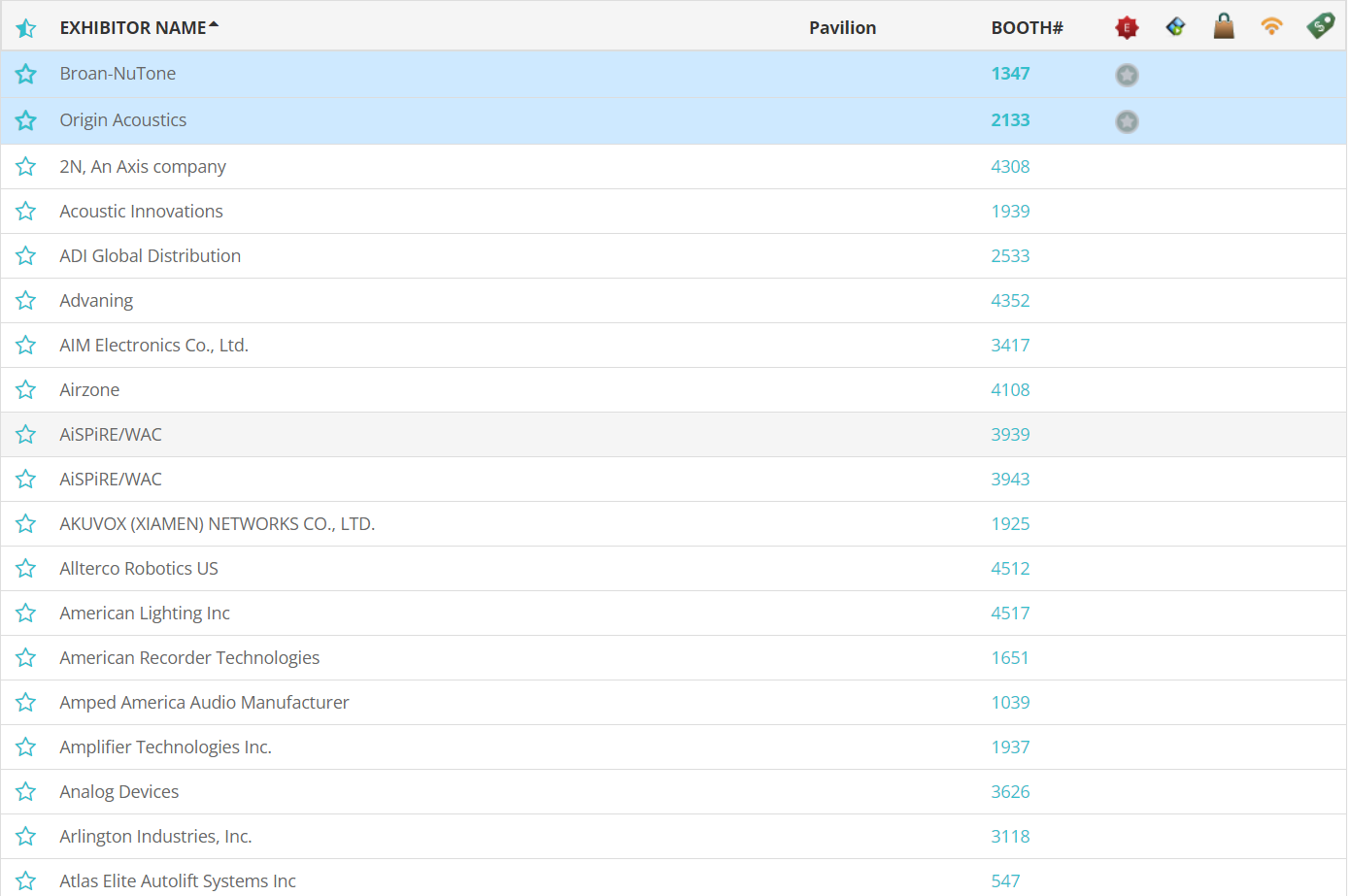Open American Lighting Inc listing
This screenshot has height=896, width=1349.
coord(145,614)
